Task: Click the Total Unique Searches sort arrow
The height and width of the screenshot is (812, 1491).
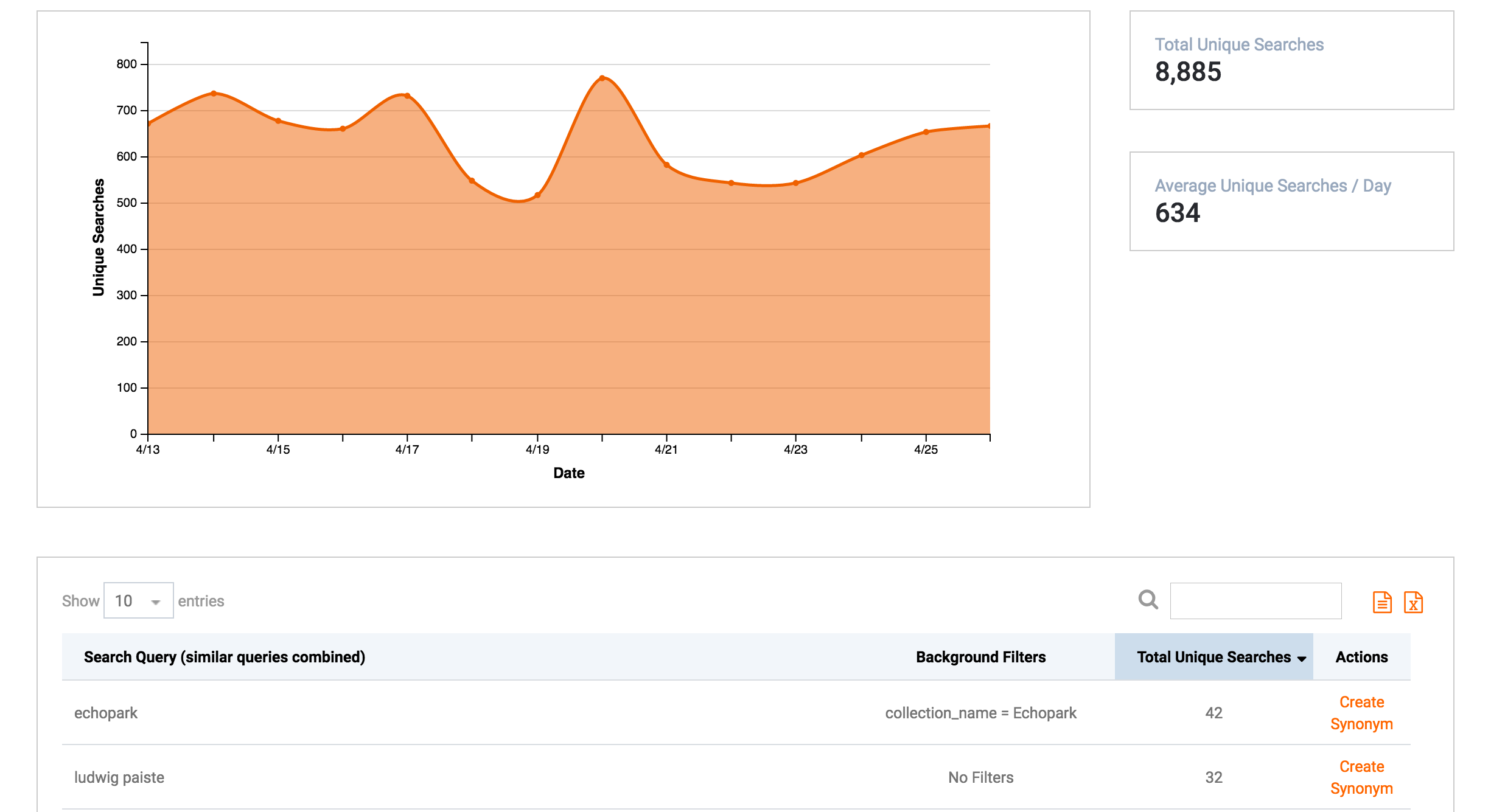Action: click(1302, 658)
